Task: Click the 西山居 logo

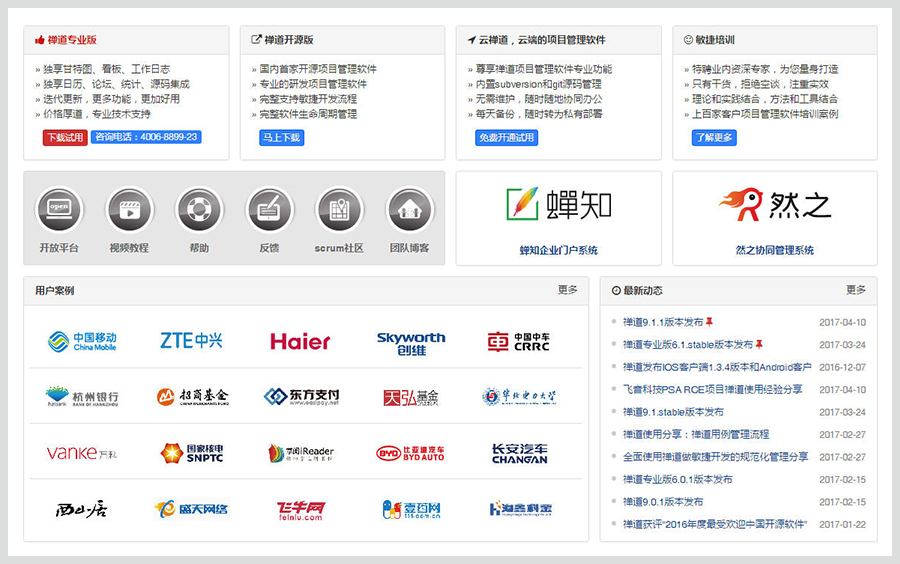Action: click(82, 509)
